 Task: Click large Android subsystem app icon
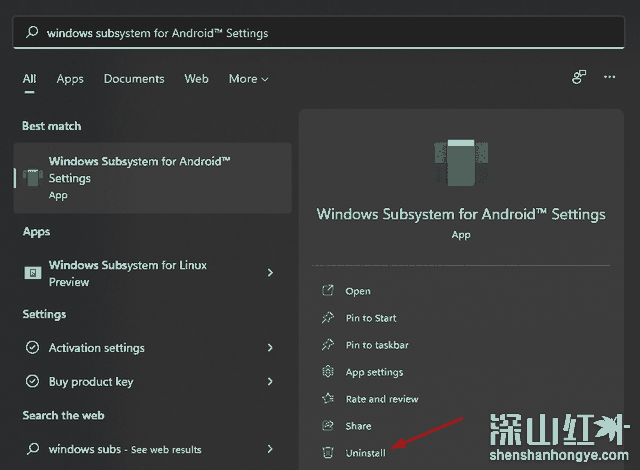pyautogui.click(x=461, y=163)
